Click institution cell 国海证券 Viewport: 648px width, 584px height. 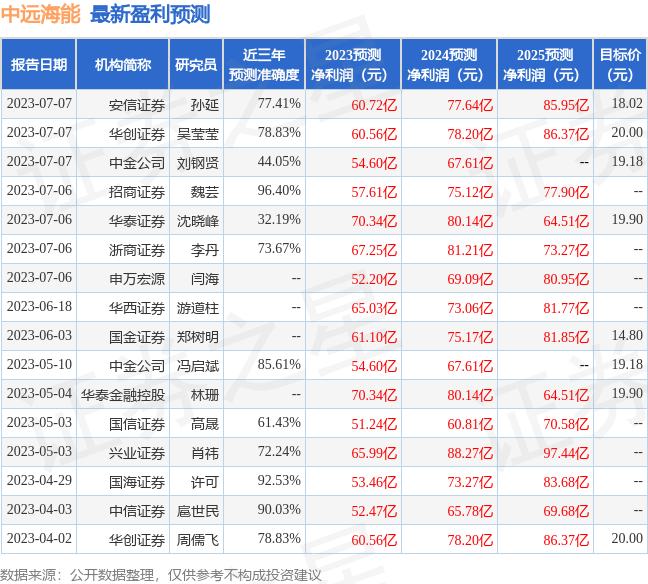pos(137,482)
